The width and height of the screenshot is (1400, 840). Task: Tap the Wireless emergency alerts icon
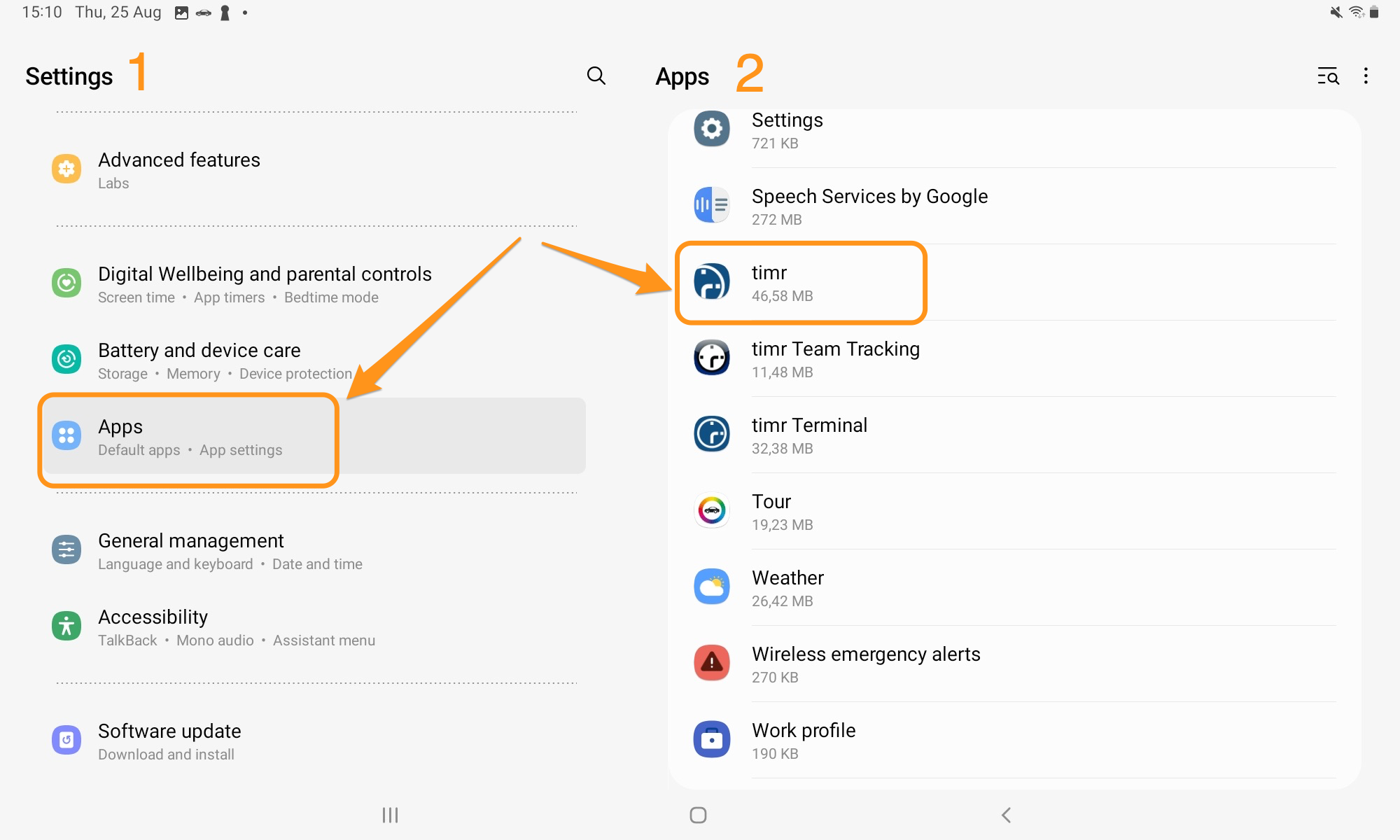(x=712, y=663)
